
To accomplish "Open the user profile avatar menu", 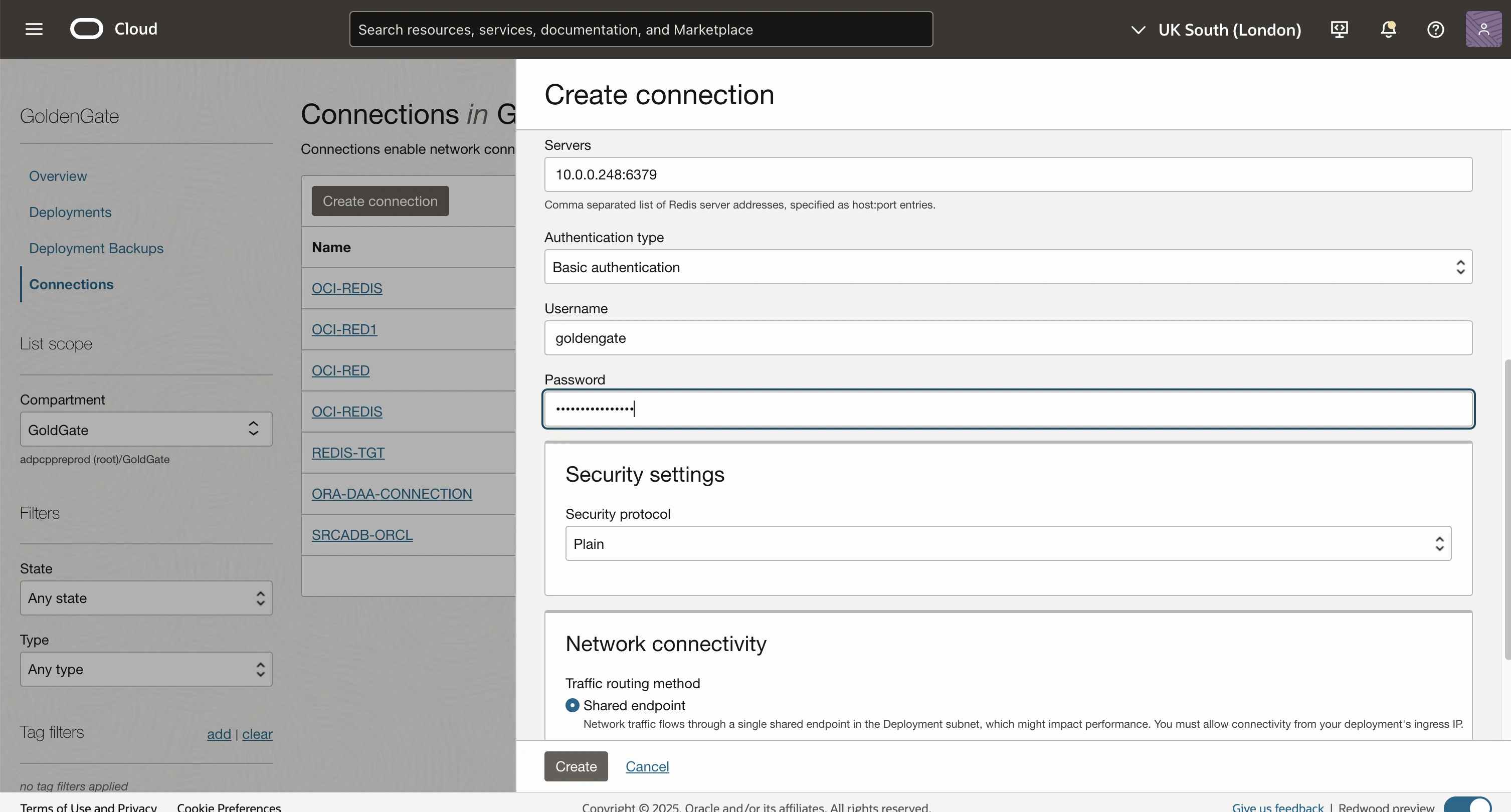I will pyautogui.click(x=1483, y=29).
